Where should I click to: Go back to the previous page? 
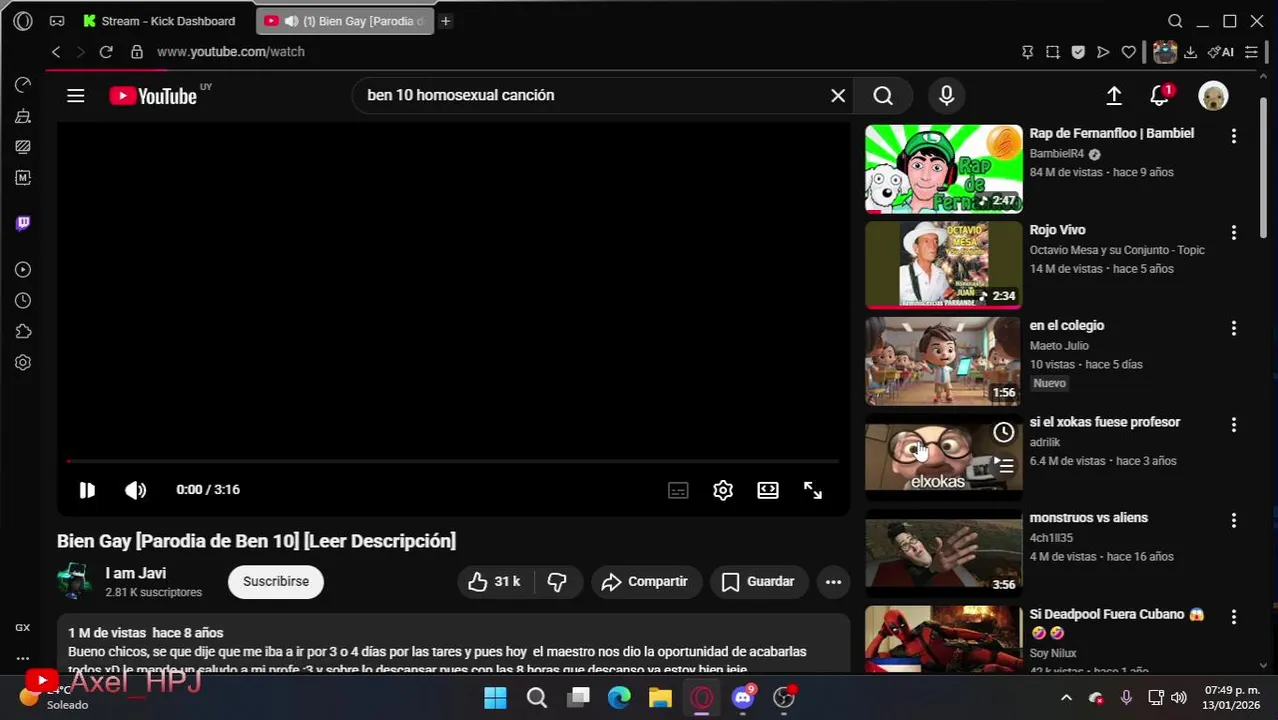(56, 52)
